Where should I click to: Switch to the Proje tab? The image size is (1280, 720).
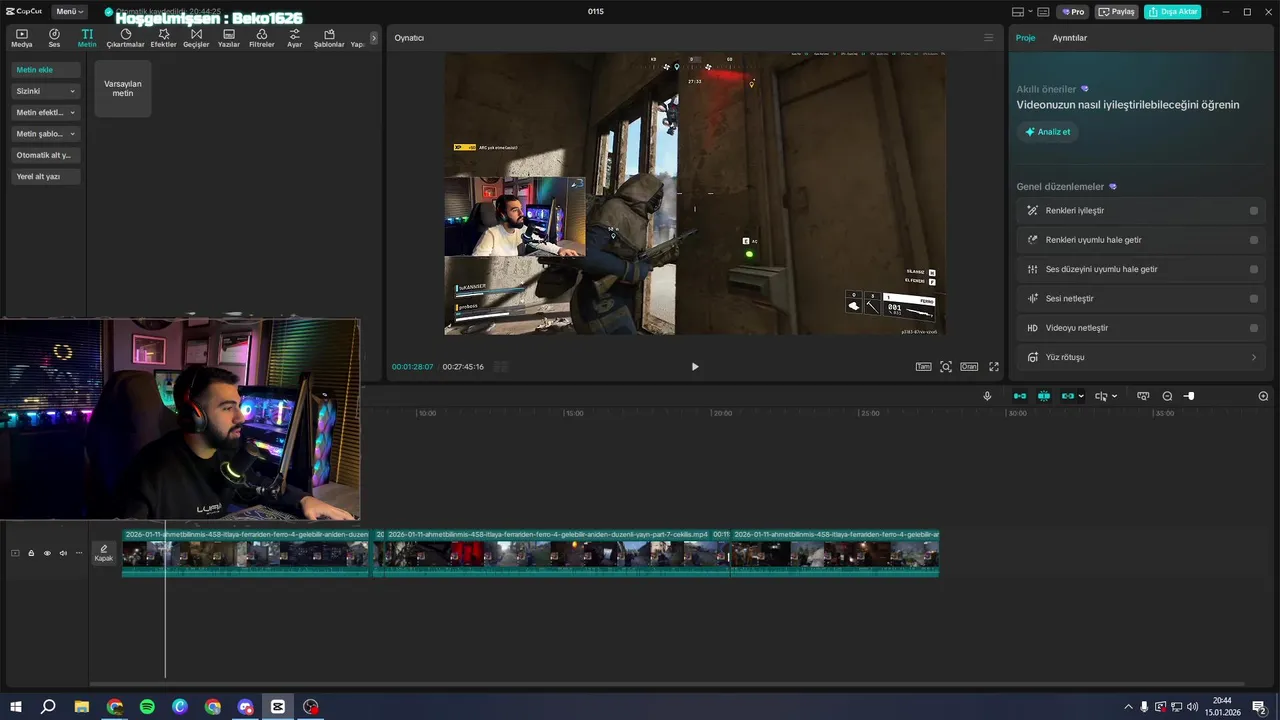click(1025, 38)
